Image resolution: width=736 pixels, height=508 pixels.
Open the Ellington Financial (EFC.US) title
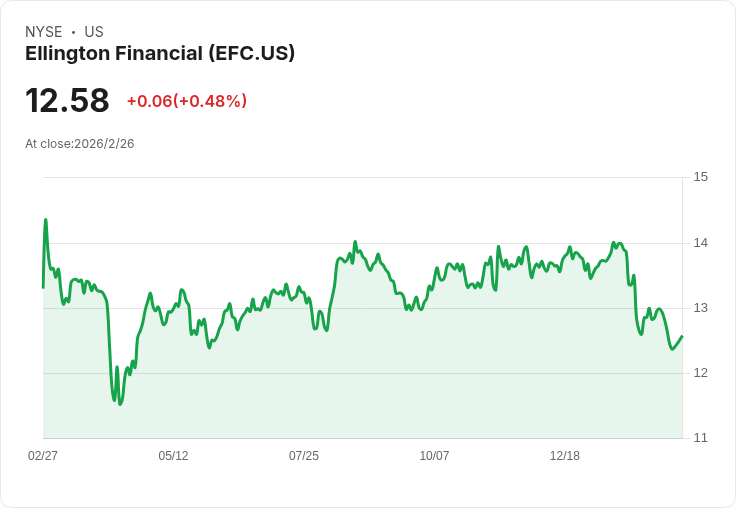pyautogui.click(x=160, y=54)
